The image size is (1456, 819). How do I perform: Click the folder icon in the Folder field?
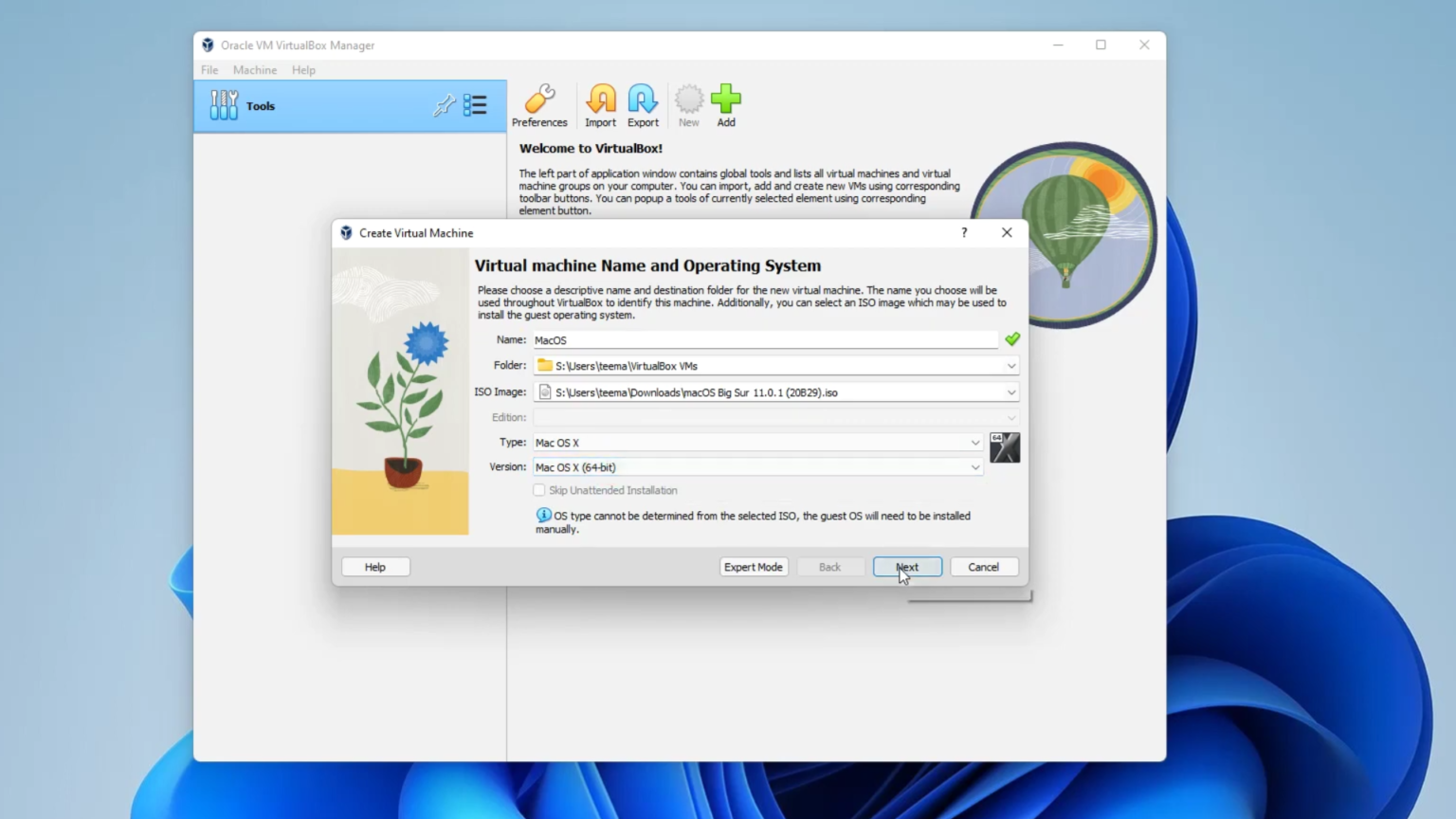(545, 365)
